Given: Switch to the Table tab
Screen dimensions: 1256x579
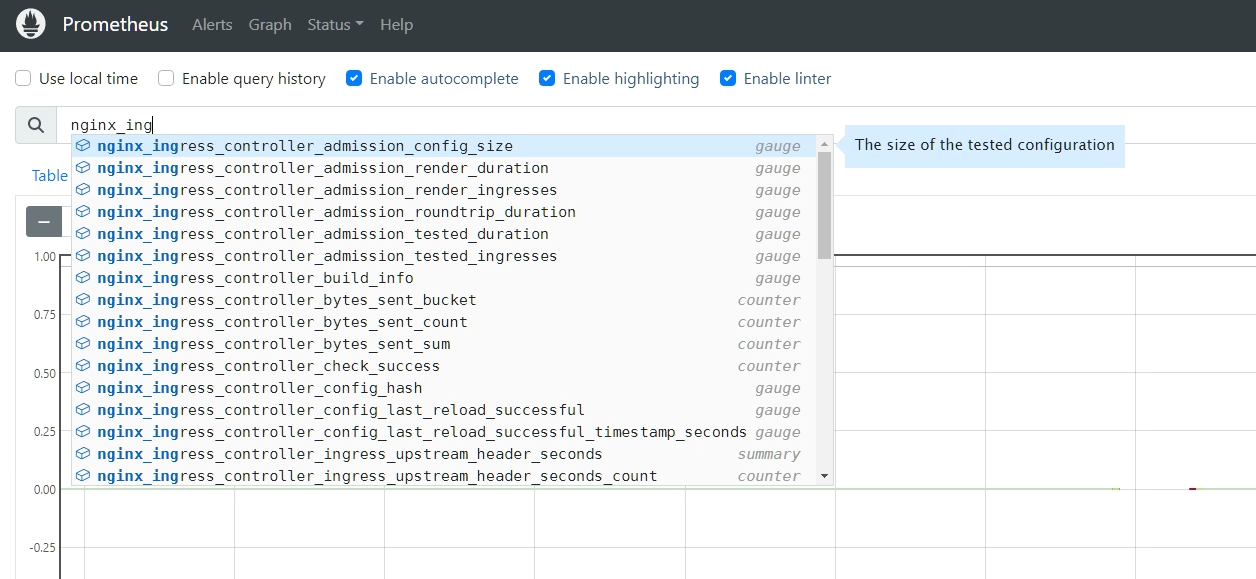Looking at the screenshot, I should click(x=49, y=176).
